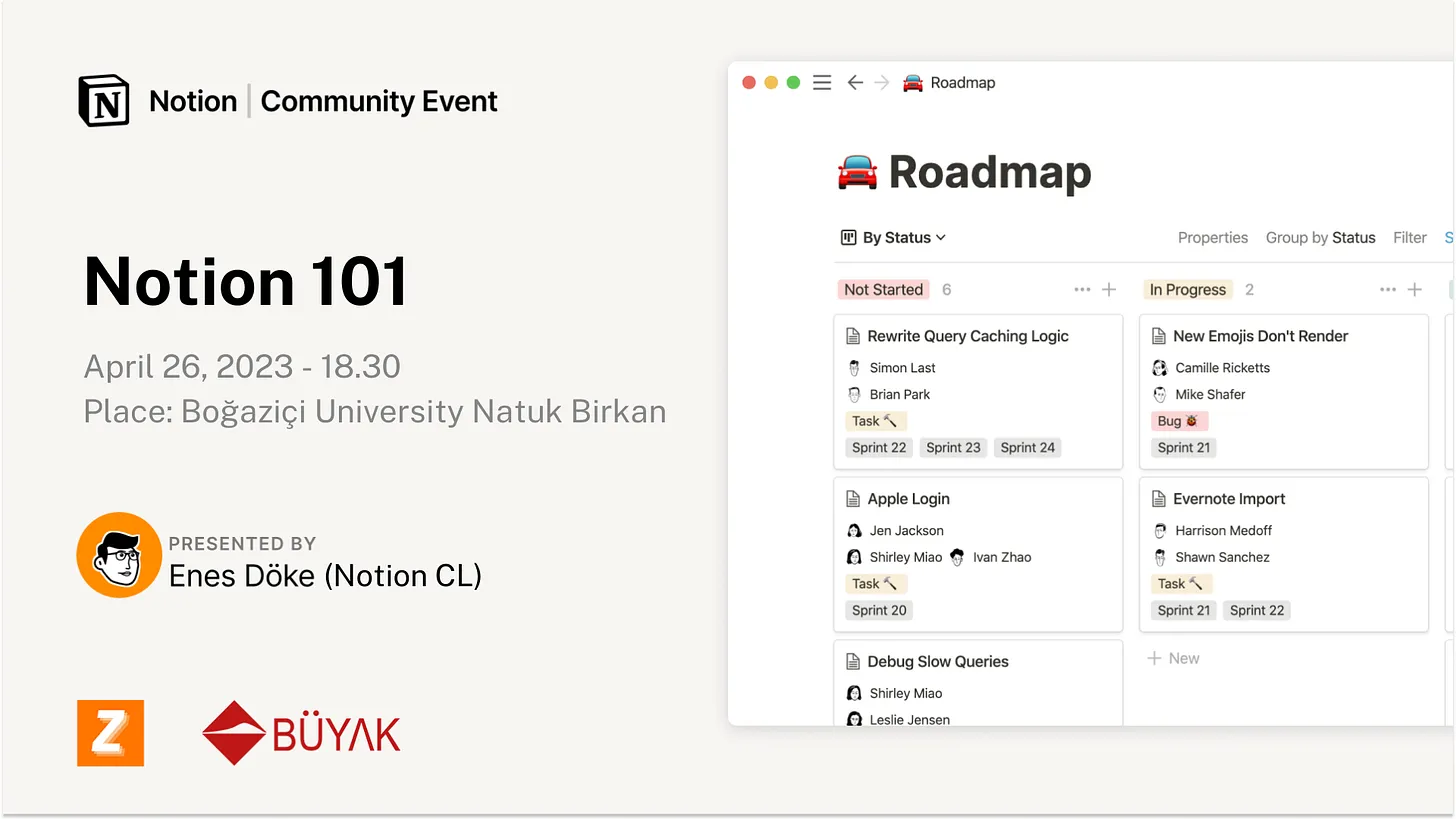Open the Filter menu
Screen dimensions: 1456x819
click(x=1410, y=238)
